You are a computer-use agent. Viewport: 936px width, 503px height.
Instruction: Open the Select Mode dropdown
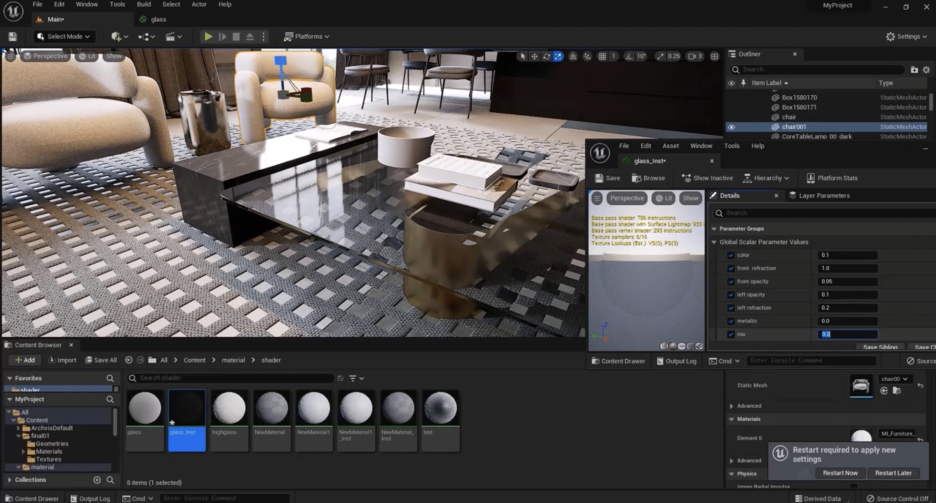(x=63, y=36)
